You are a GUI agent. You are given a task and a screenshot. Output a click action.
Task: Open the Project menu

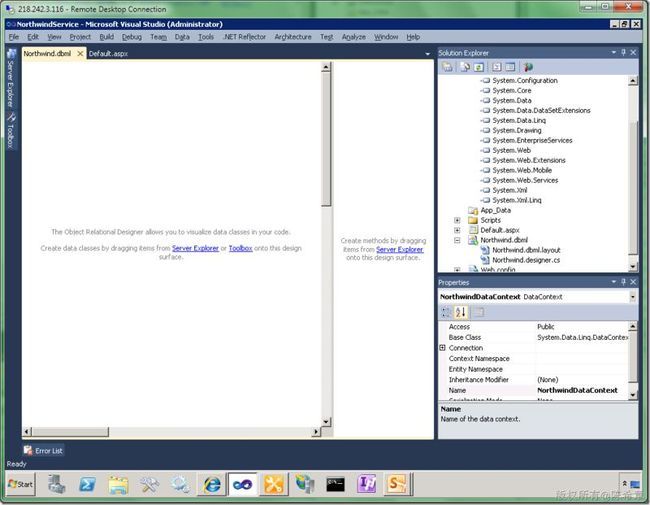pyautogui.click(x=80, y=37)
